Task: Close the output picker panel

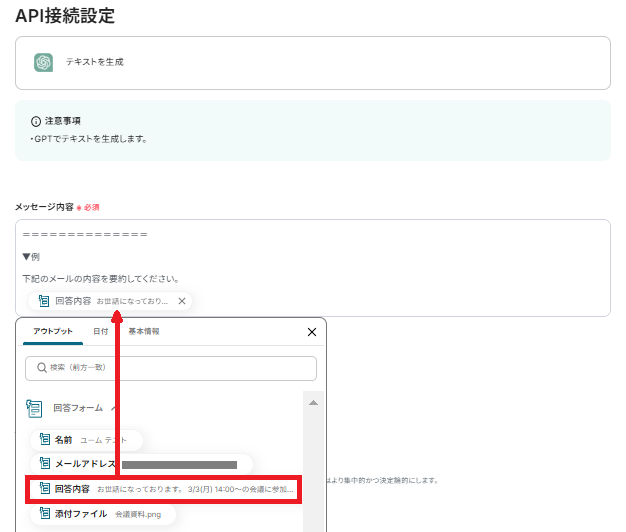Action: point(312,332)
